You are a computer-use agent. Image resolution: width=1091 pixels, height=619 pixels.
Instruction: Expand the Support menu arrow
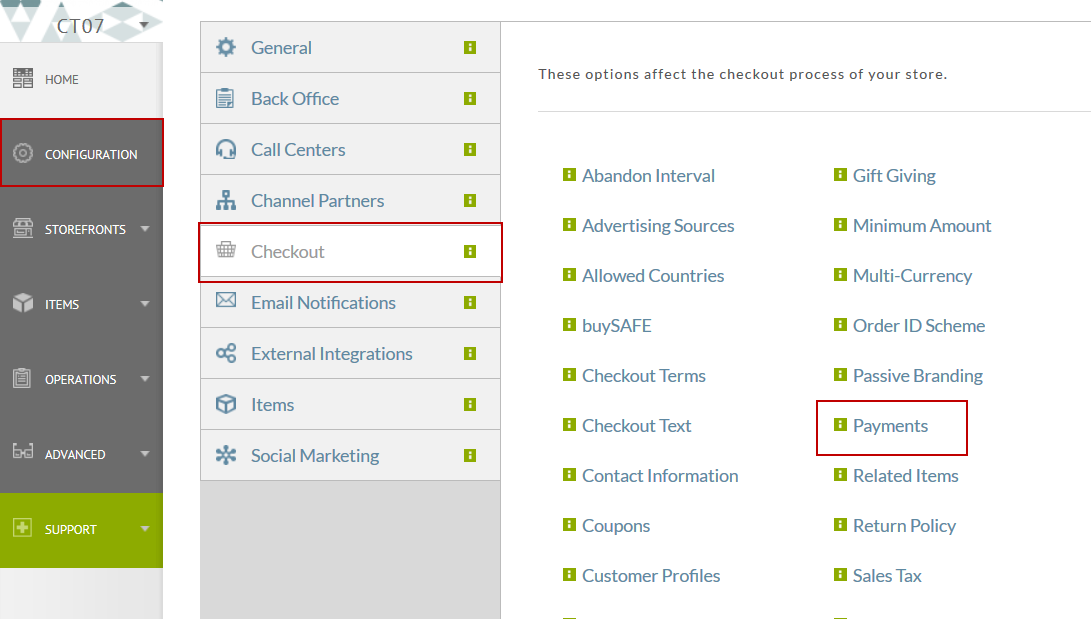(145, 529)
